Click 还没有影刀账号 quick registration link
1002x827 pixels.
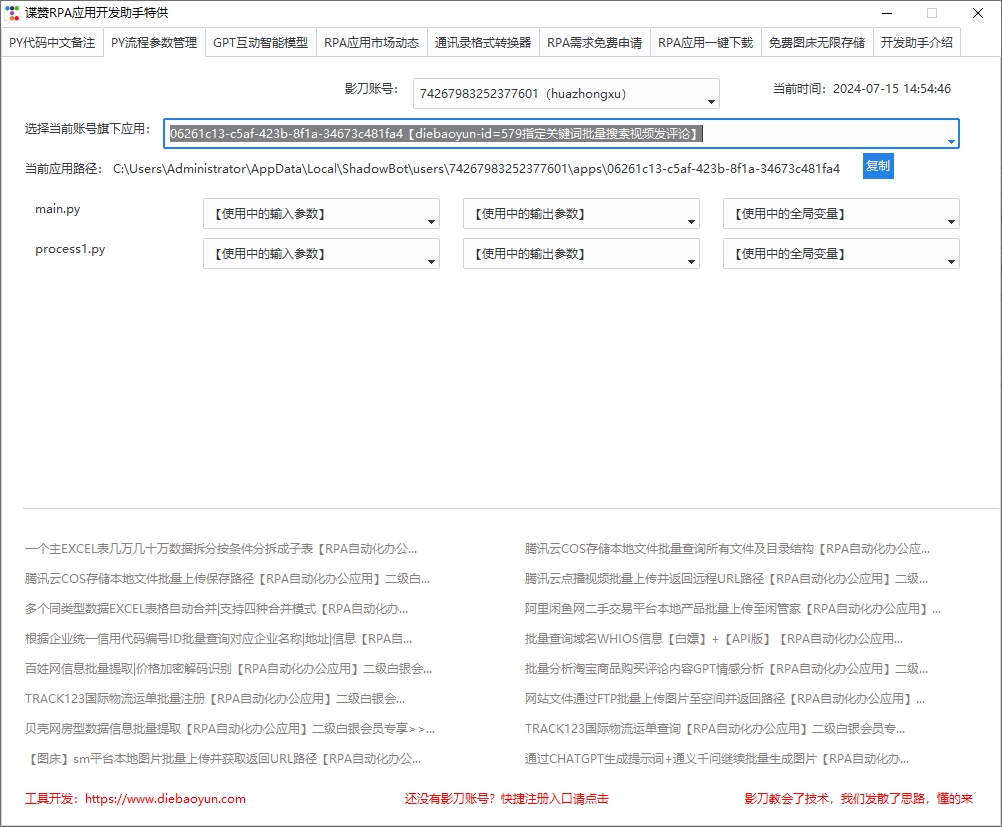coord(506,799)
